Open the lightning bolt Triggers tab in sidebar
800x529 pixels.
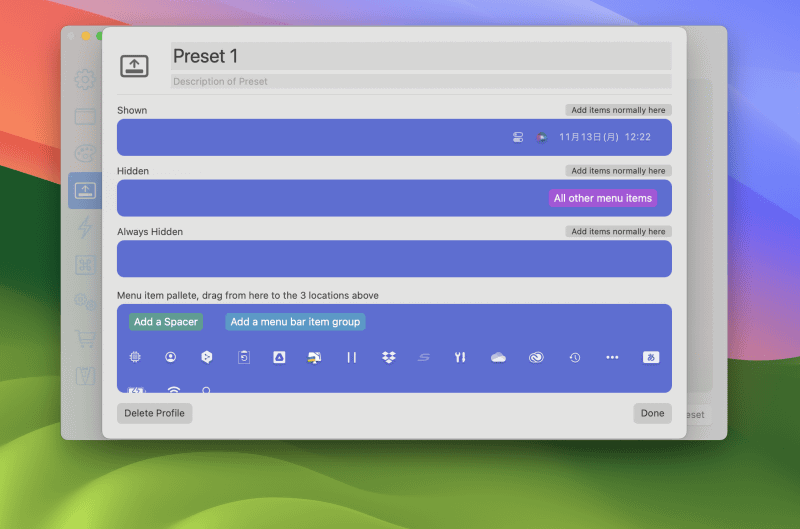pyautogui.click(x=85, y=228)
